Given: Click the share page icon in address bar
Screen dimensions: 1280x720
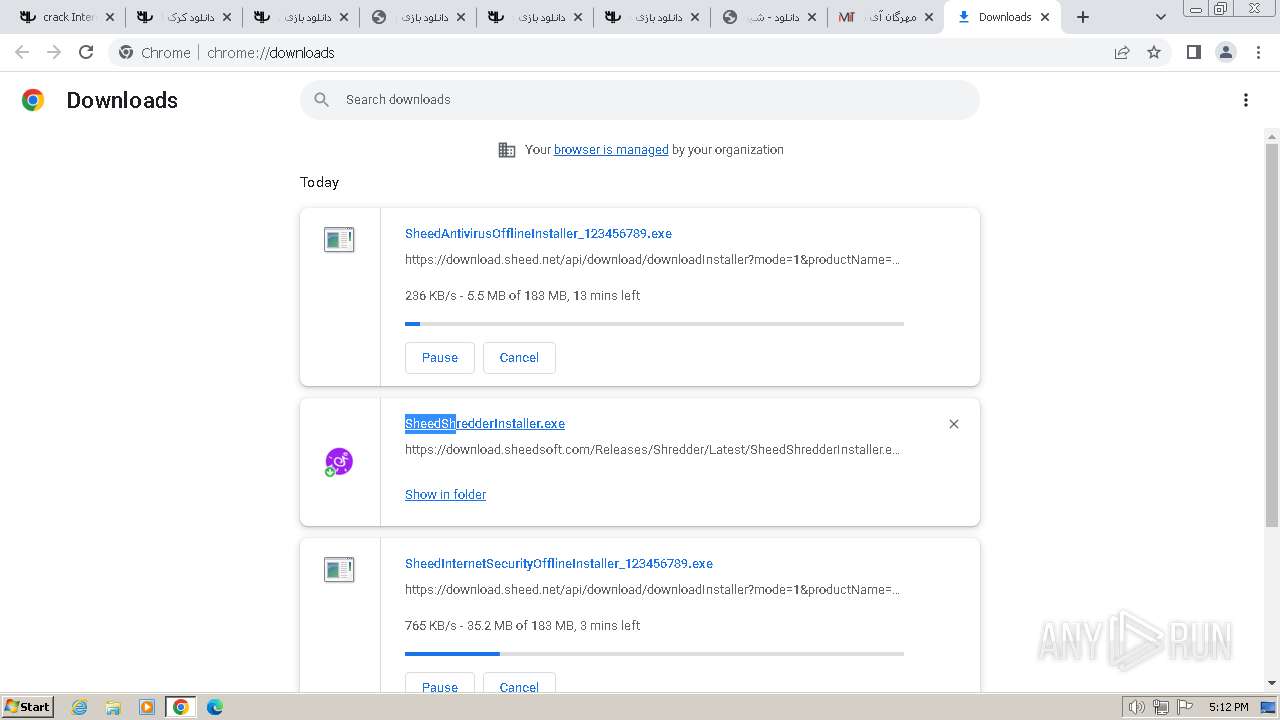Looking at the screenshot, I should pyautogui.click(x=1122, y=52).
